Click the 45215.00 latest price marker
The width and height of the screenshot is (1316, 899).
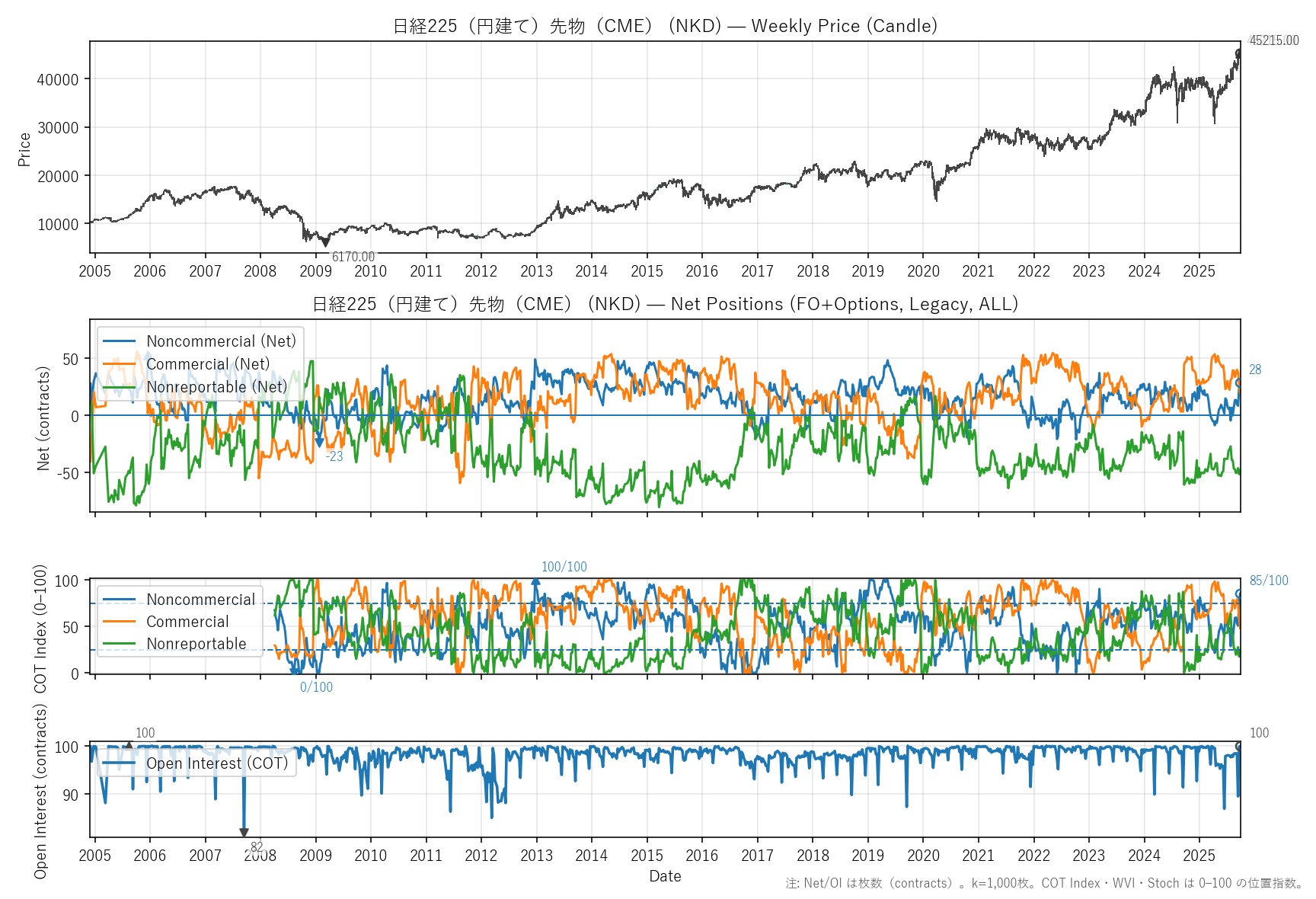tap(1238, 53)
